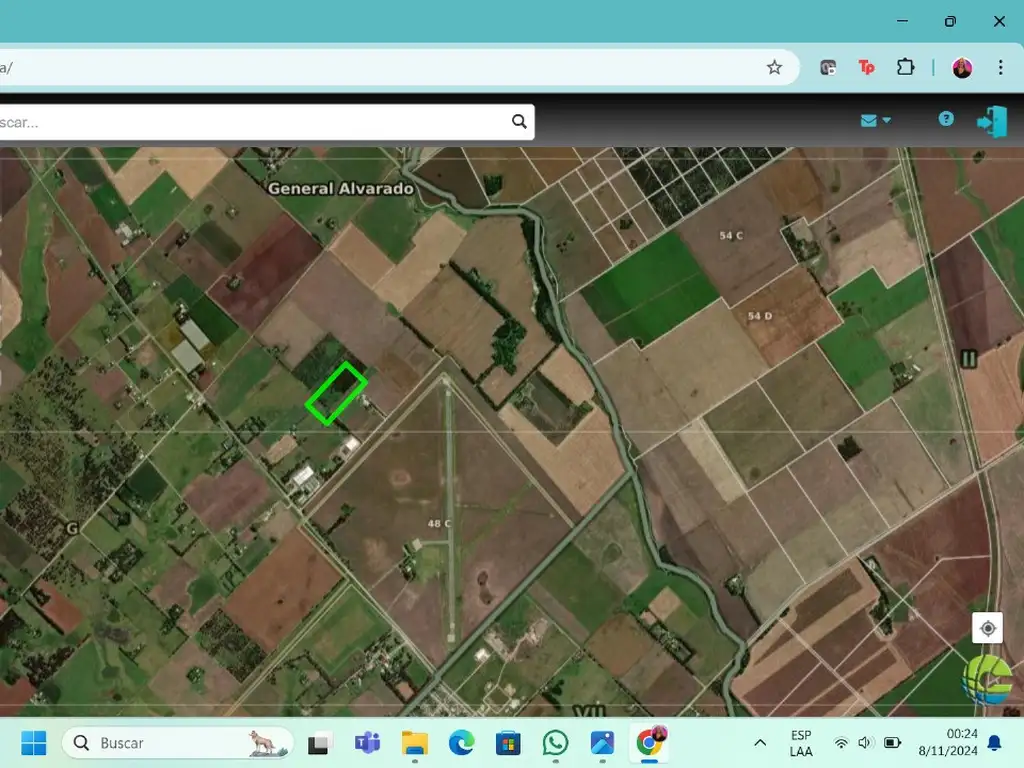
Task: Click the ESP LAA language switcher
Action: (x=800, y=743)
